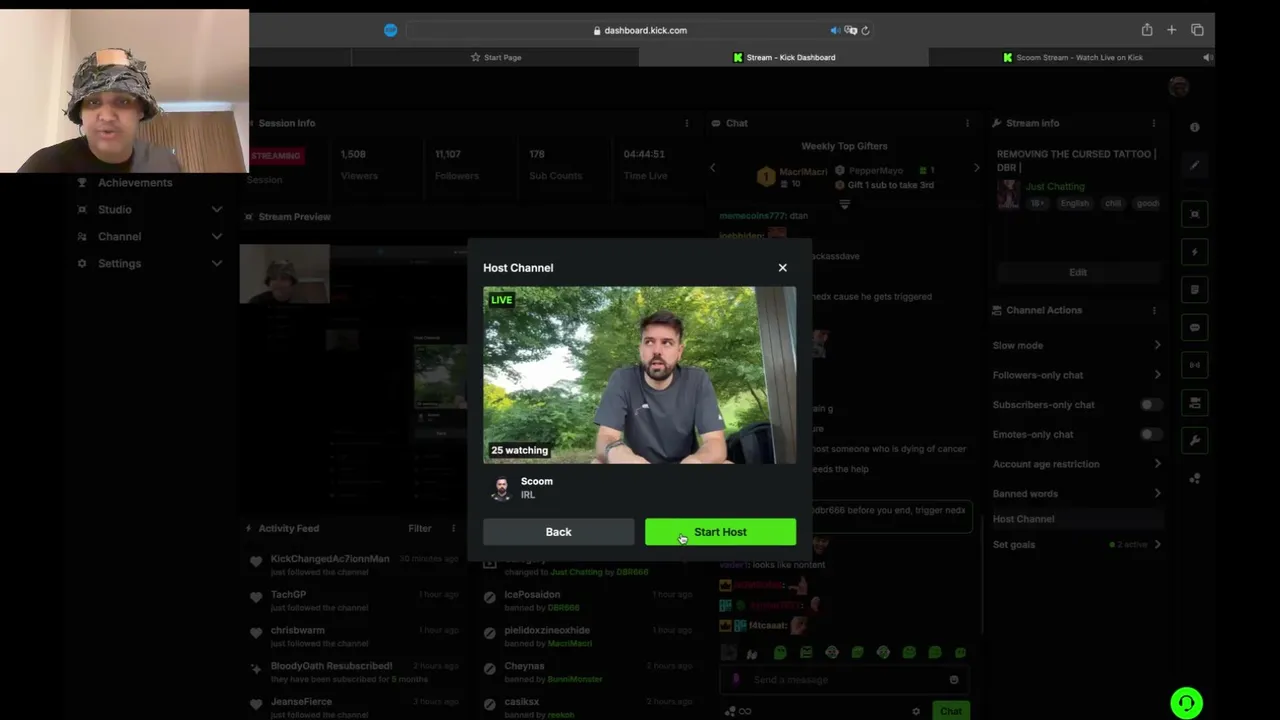Expand the Channel section in sidebar

click(216, 236)
